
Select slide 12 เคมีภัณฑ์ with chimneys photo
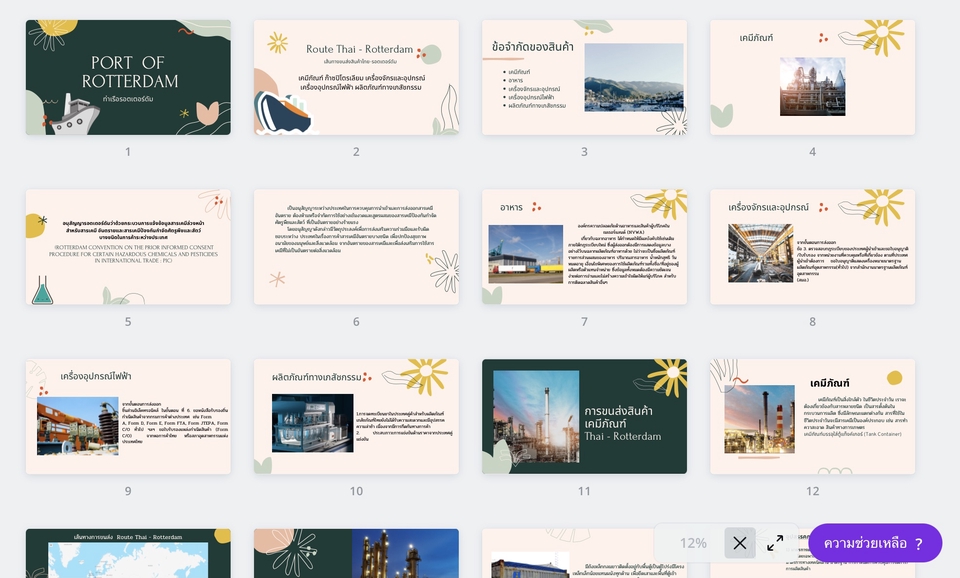pyautogui.click(x=812, y=416)
